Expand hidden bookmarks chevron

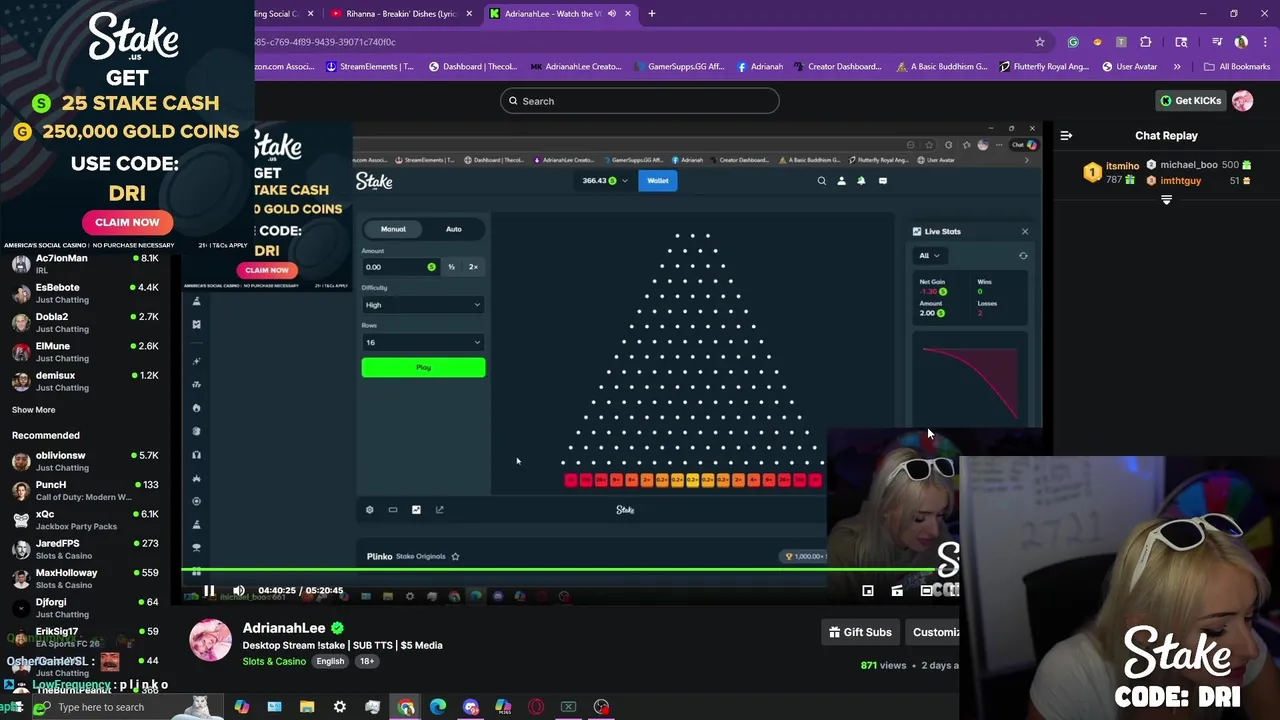pos(1177,67)
